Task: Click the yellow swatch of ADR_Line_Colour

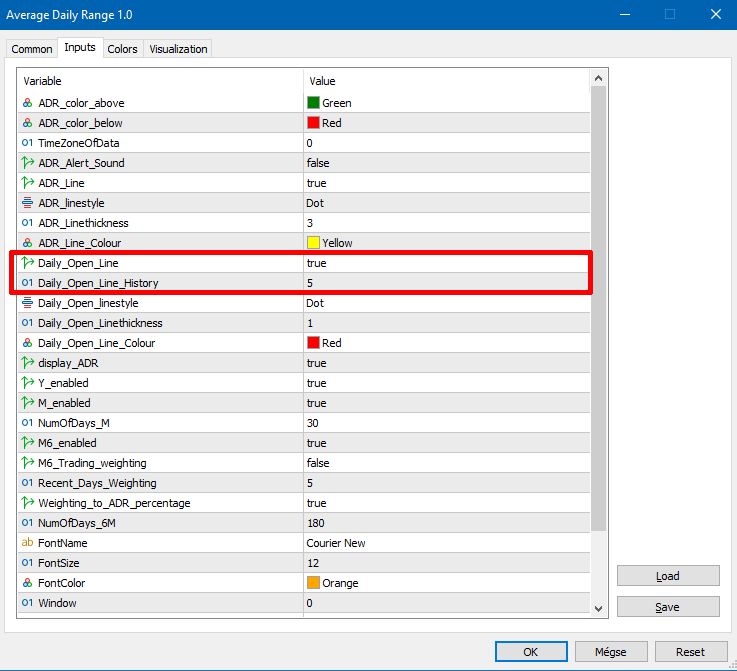Action: pos(313,243)
